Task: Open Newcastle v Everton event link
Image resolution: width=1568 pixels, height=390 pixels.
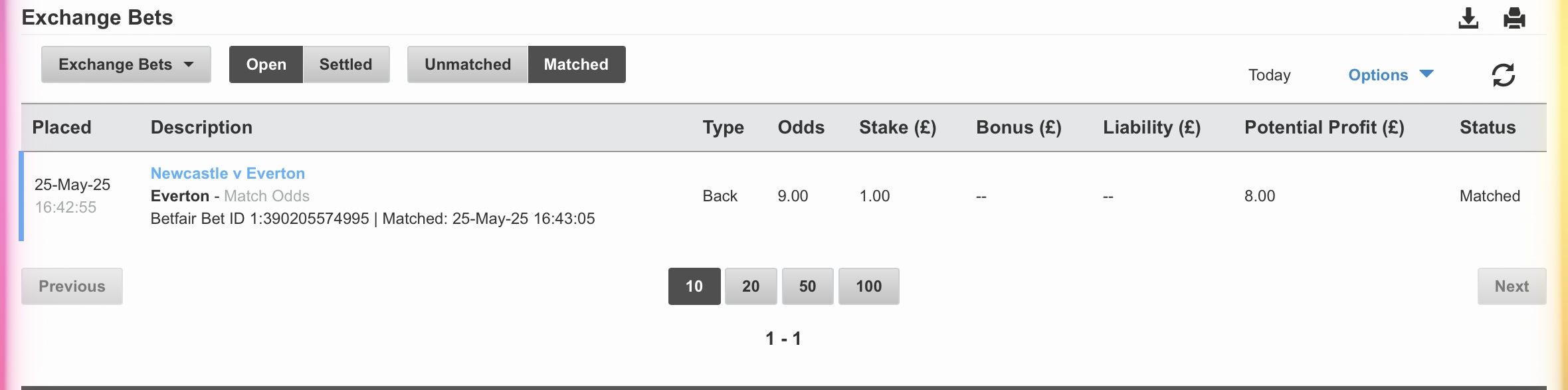Action: pos(228,173)
